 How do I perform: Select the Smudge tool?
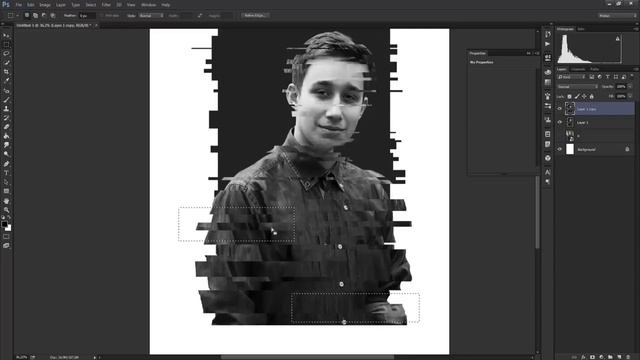(x=6, y=145)
